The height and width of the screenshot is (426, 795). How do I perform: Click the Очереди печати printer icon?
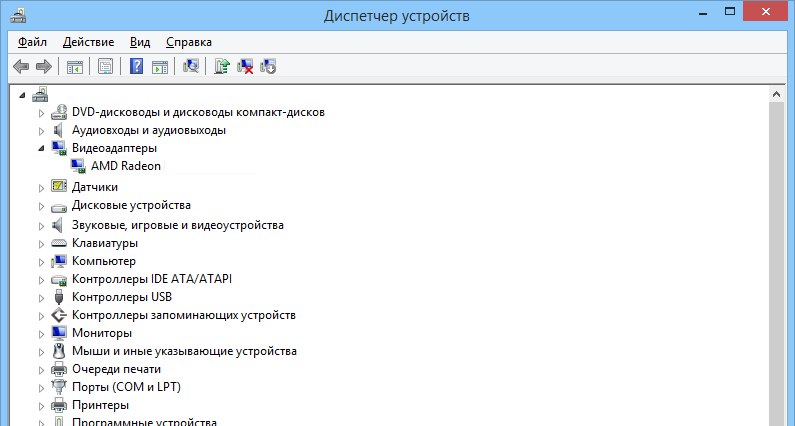tap(59, 369)
